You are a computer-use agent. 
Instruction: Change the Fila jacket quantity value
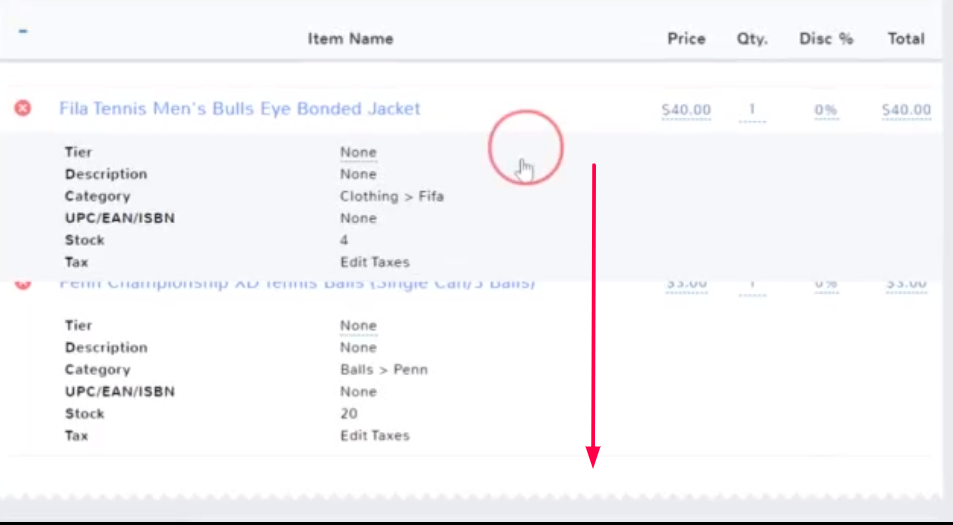(752, 110)
